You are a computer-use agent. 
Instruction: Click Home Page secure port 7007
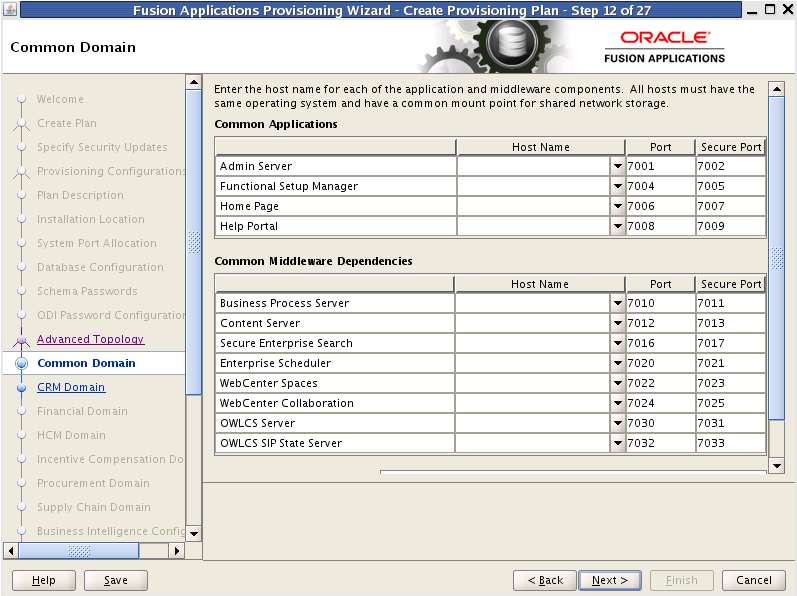(x=730, y=206)
